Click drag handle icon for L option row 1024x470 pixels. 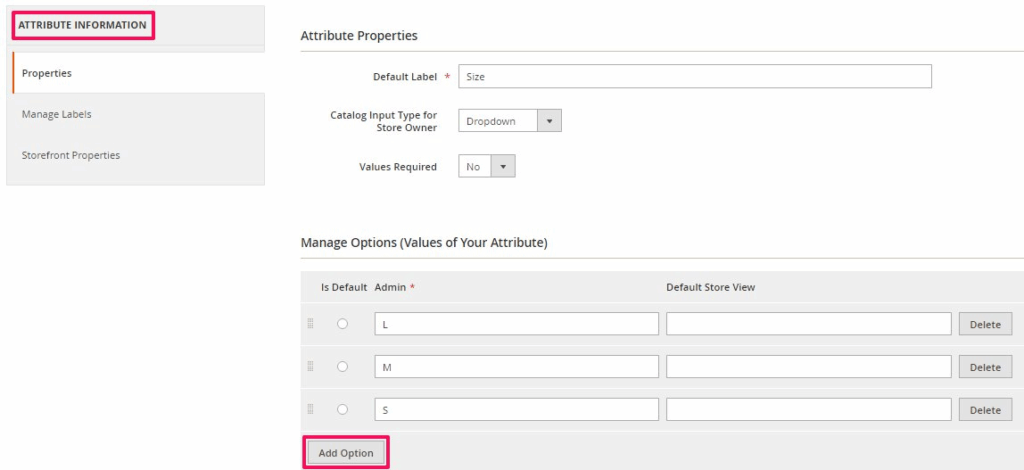310,324
